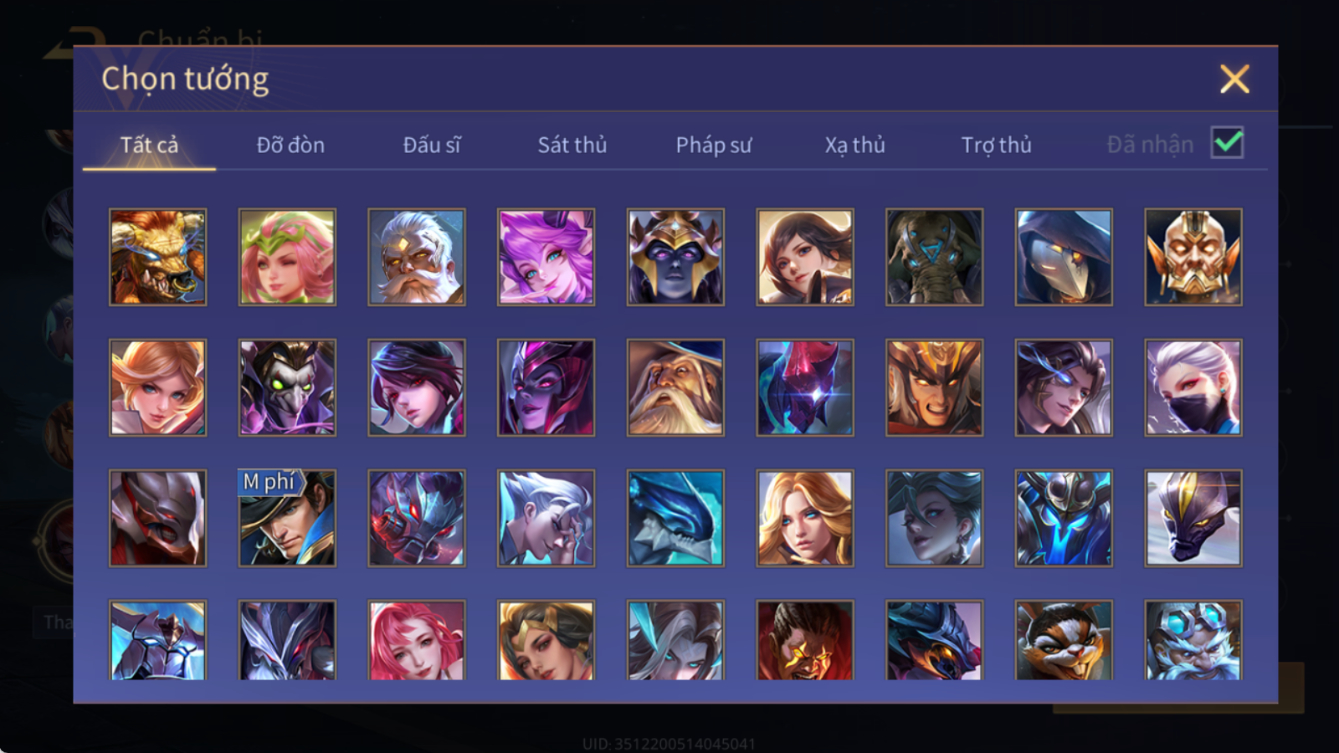Choose the white-bearded old man hero

pos(417,257)
